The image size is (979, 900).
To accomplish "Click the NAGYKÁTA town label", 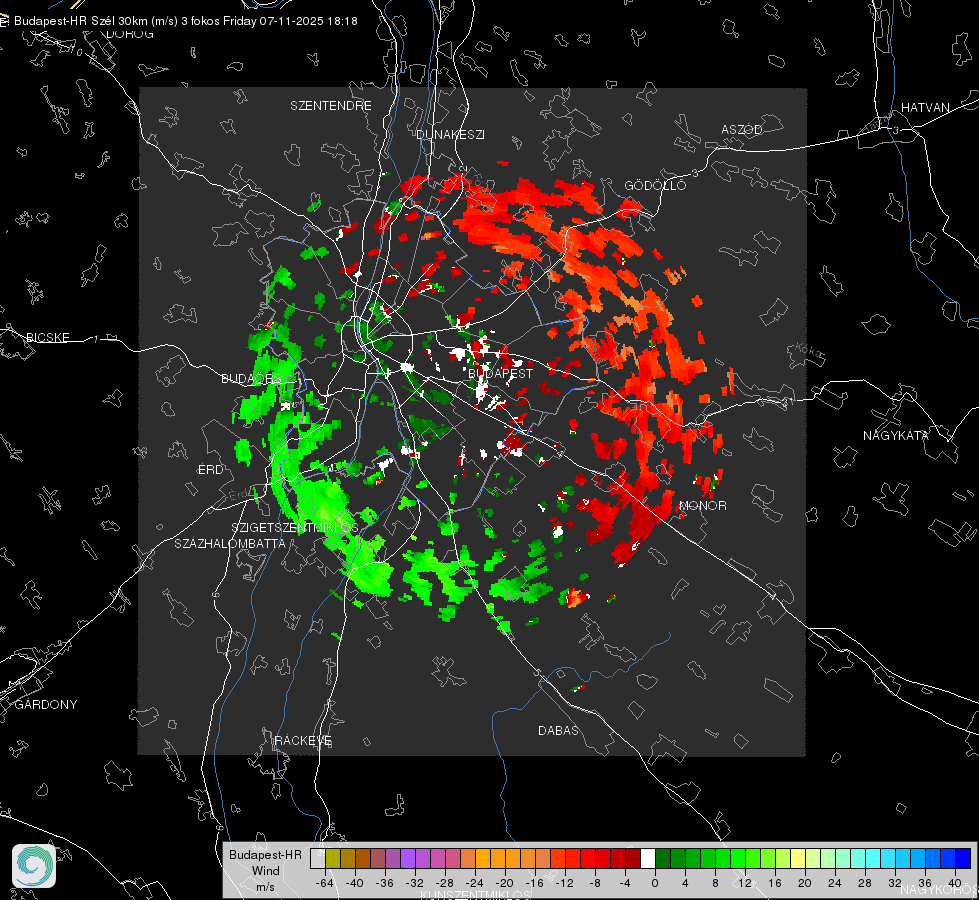I will (896, 436).
